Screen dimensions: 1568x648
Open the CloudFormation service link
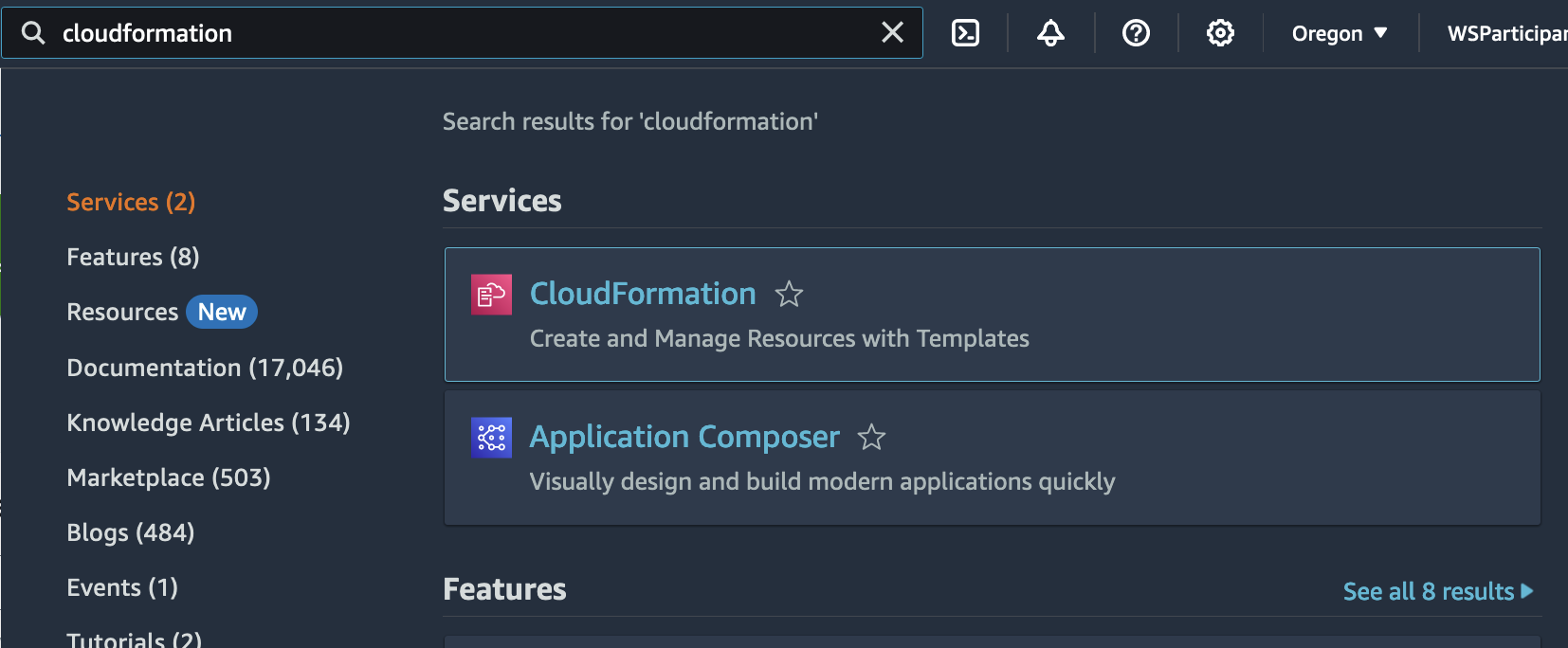point(643,294)
